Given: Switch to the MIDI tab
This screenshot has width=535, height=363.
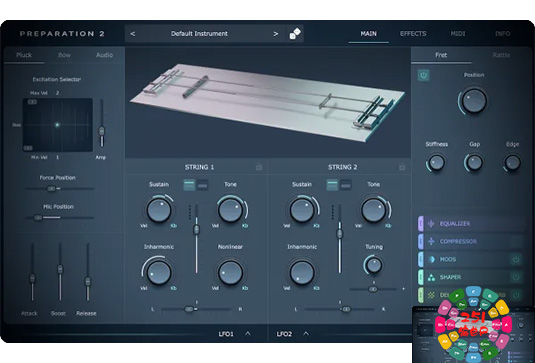Looking at the screenshot, I should (458, 34).
